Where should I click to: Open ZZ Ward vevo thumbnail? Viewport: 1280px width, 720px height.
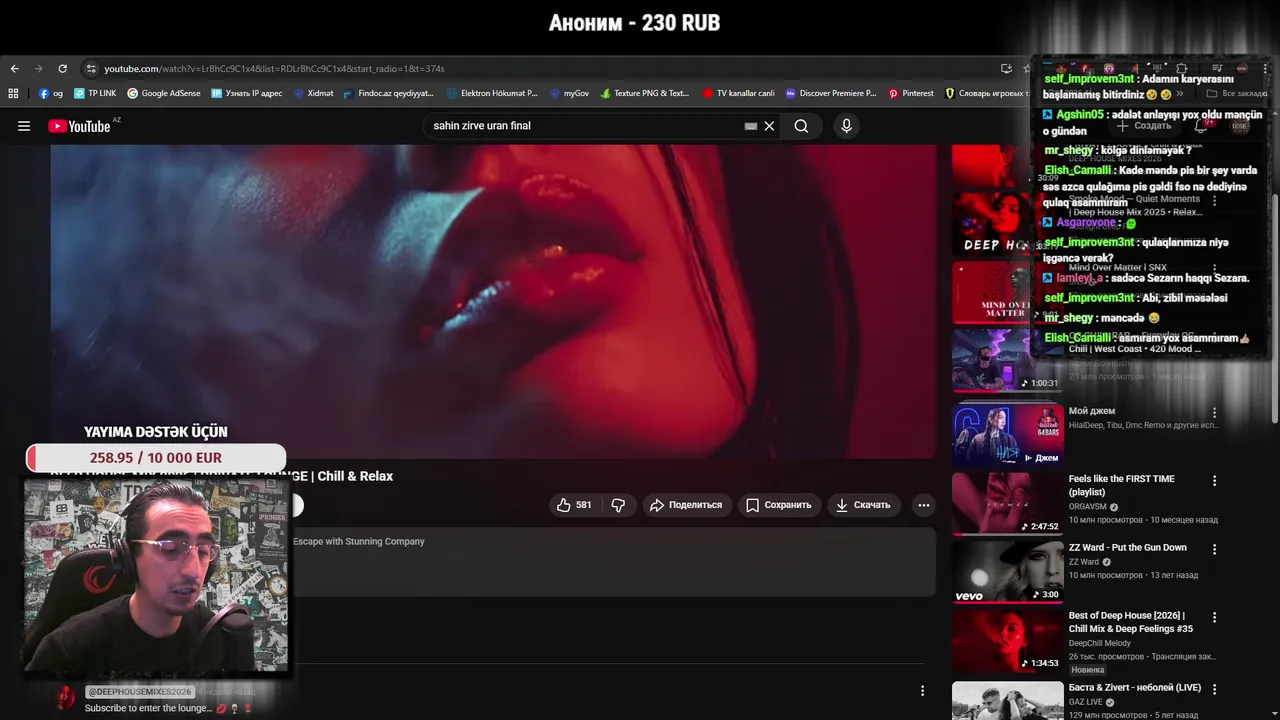tap(1007, 571)
